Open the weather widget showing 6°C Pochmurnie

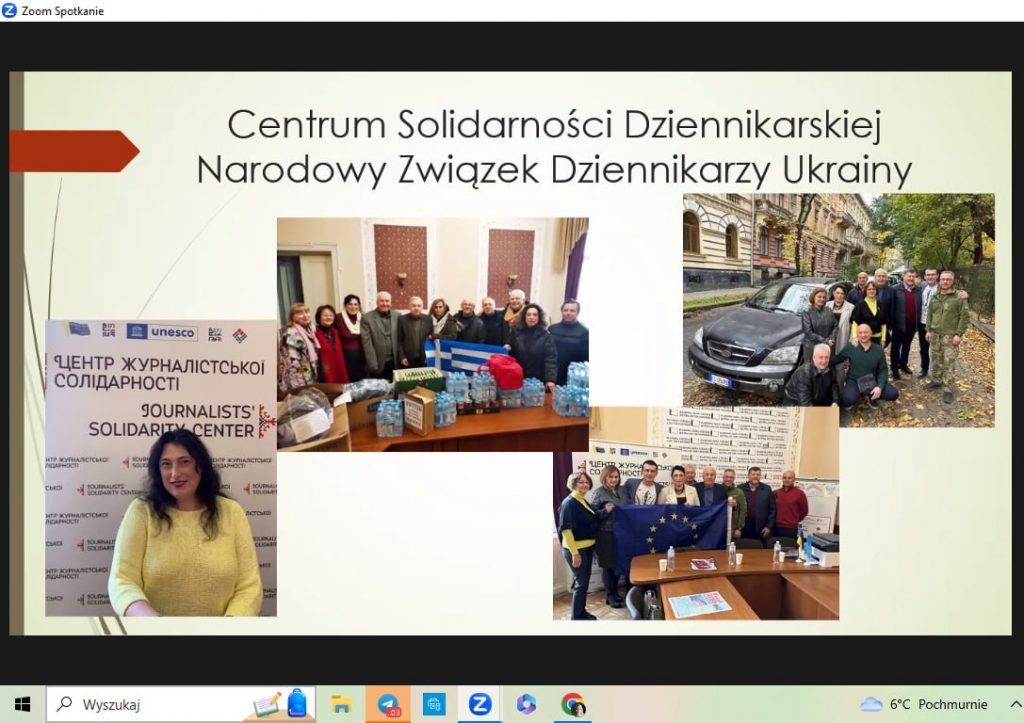[x=924, y=704]
